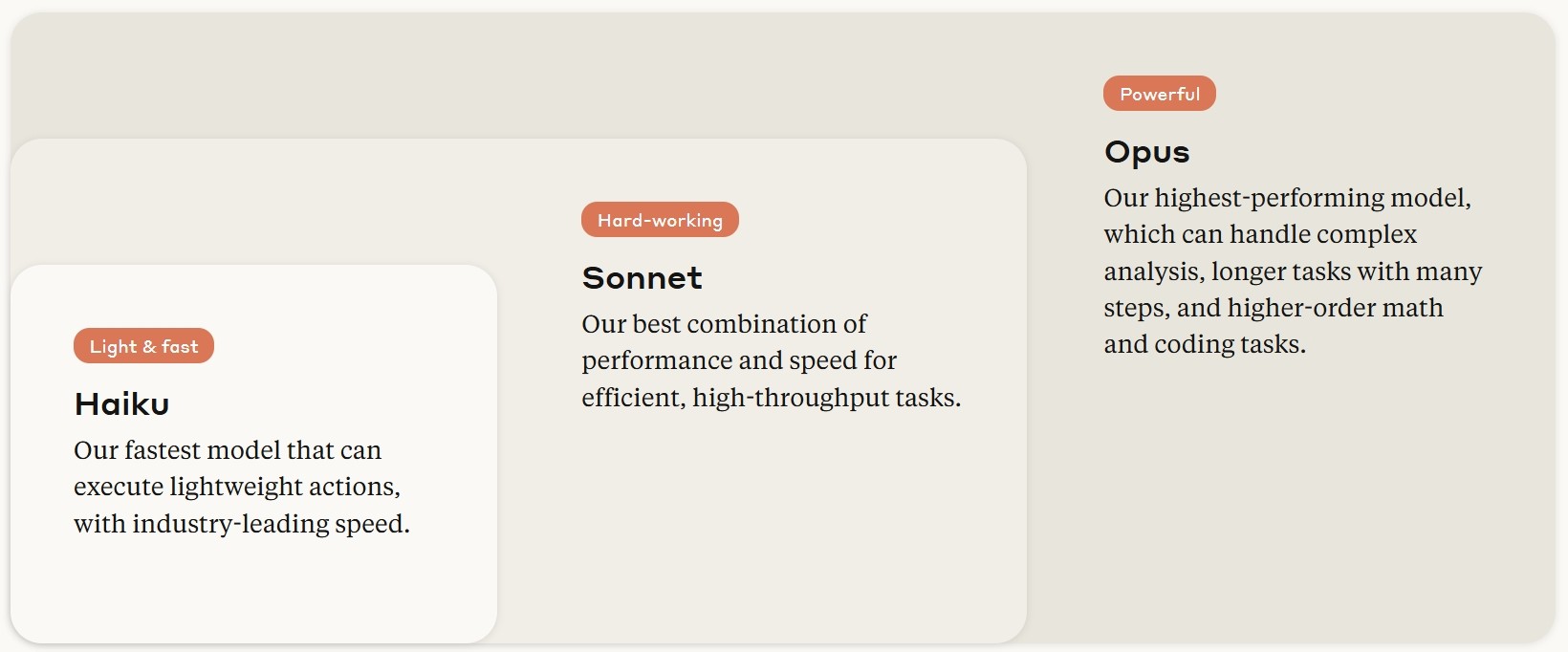
Task: Click 'steps, and higher-order math' line
Action: 1274,308
